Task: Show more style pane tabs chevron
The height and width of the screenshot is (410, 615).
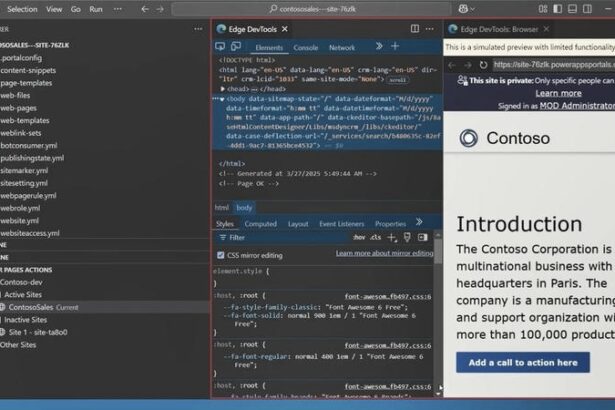Action: (419, 222)
